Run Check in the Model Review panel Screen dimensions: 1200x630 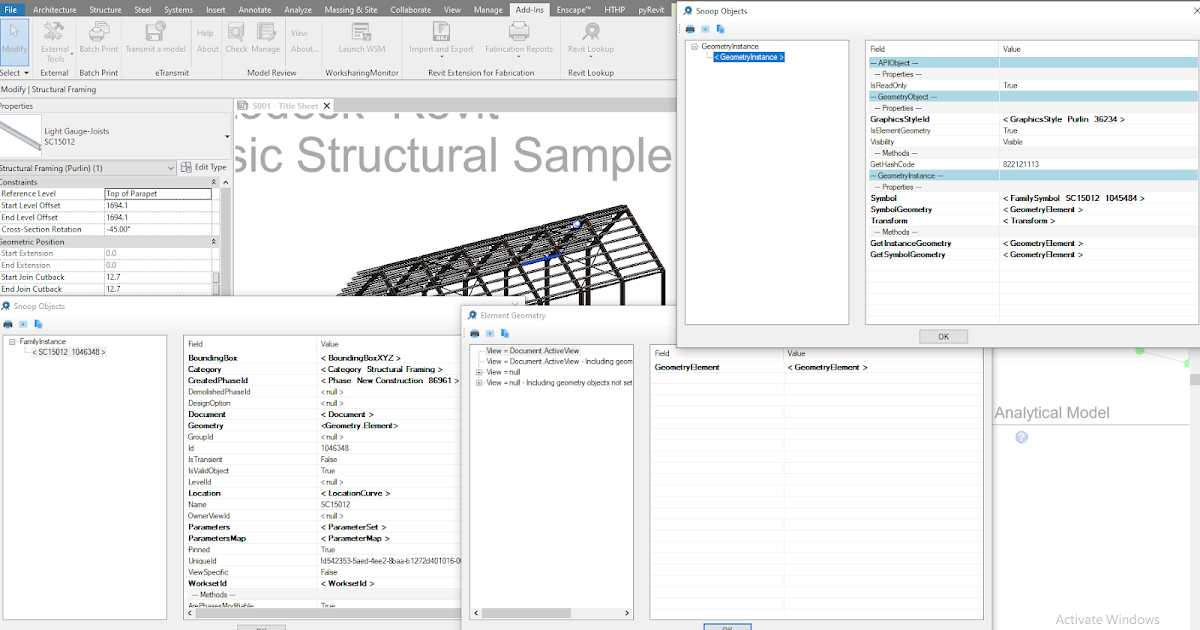(236, 40)
